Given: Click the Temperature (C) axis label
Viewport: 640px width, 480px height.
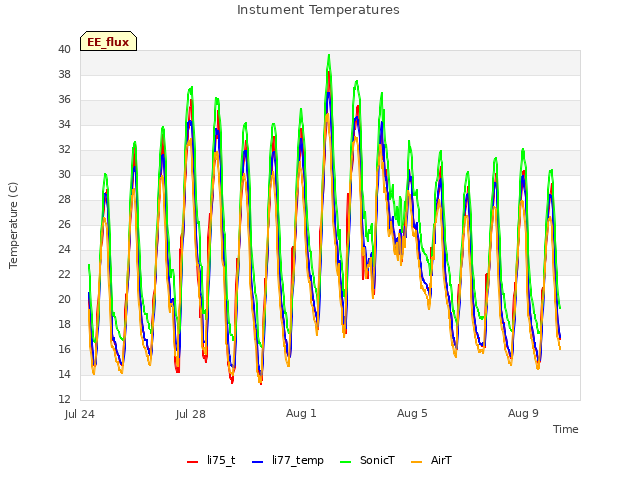Looking at the screenshot, I should [x=13, y=225].
